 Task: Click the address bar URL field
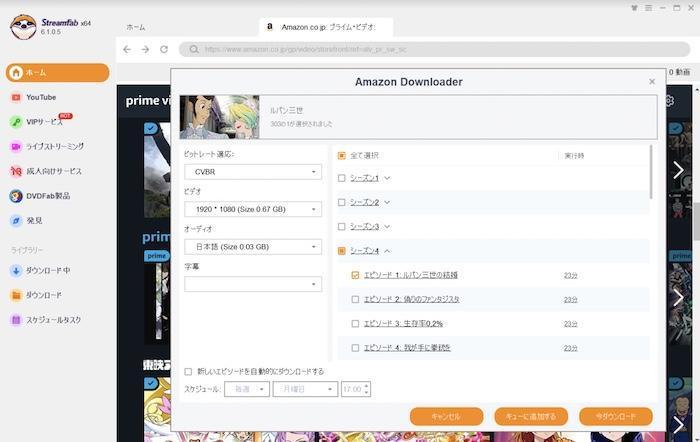tap(434, 49)
